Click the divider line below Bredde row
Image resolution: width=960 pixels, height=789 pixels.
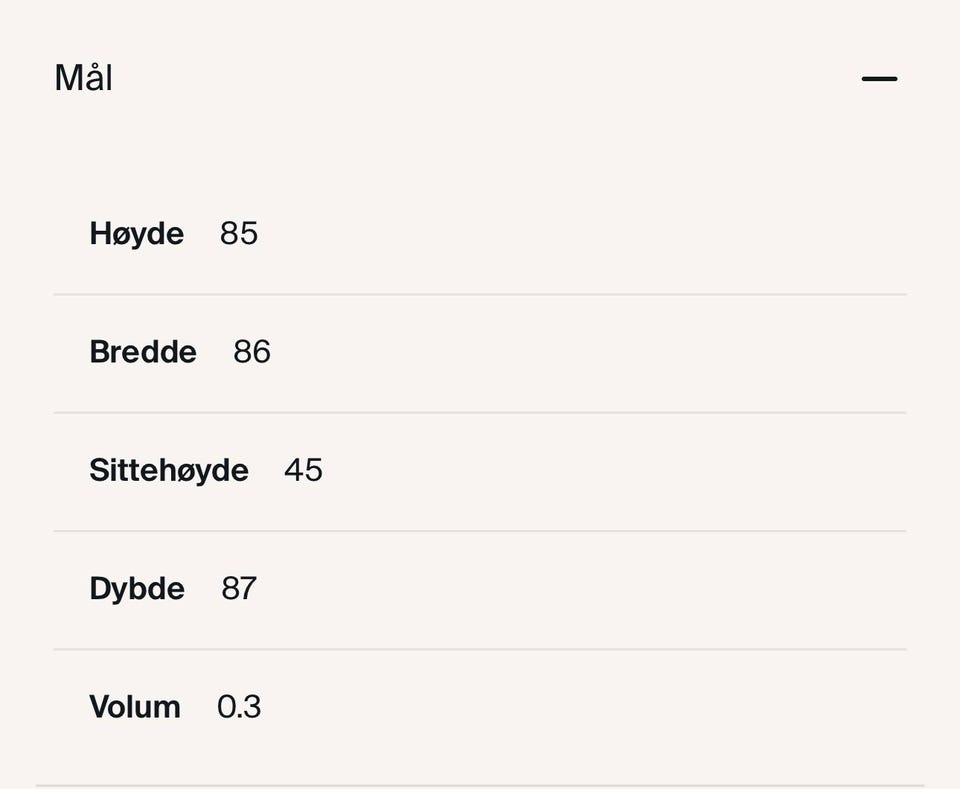point(480,412)
